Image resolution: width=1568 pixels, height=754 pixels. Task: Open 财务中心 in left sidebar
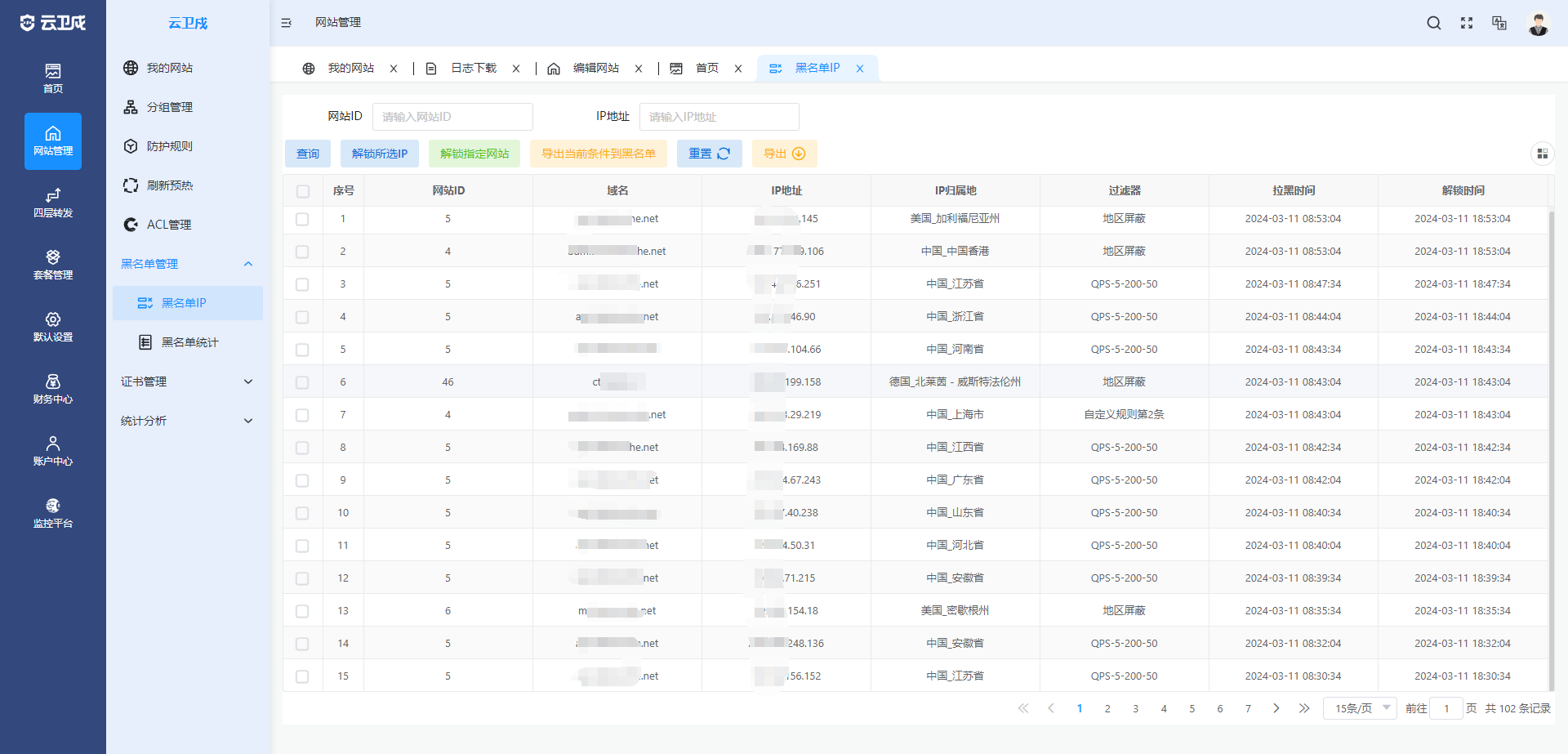coord(53,389)
